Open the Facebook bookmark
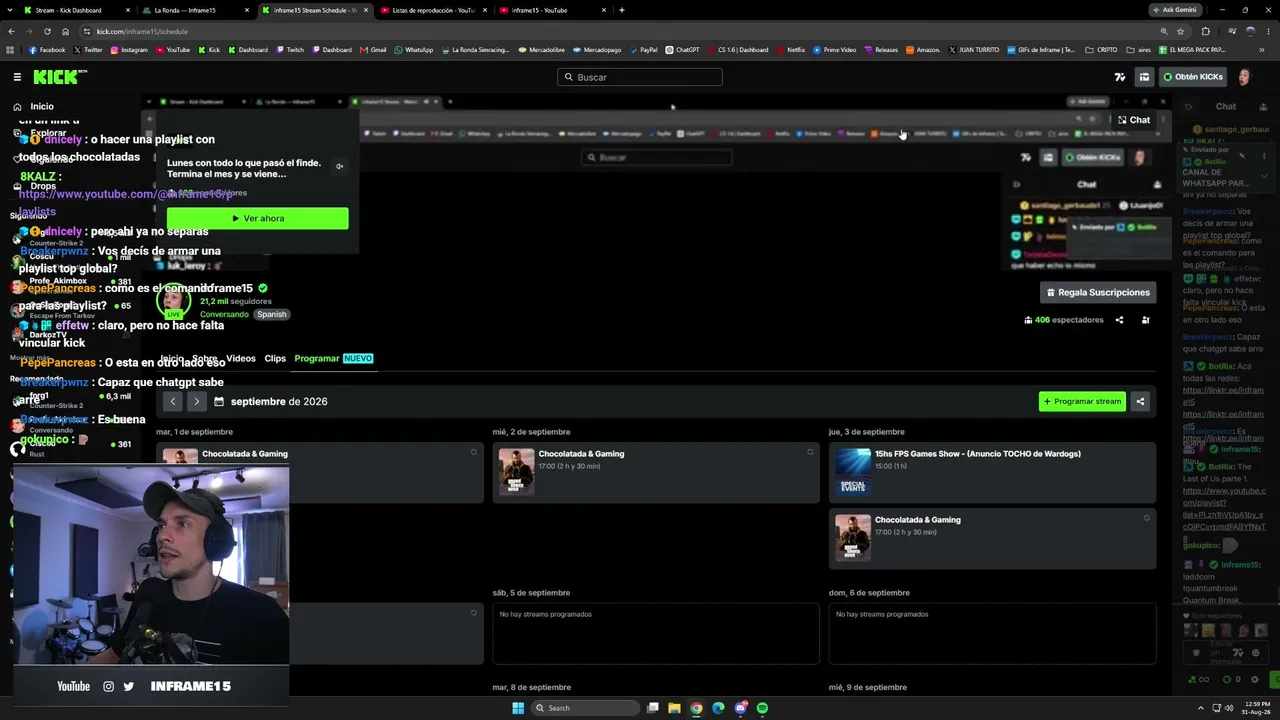 [x=47, y=50]
